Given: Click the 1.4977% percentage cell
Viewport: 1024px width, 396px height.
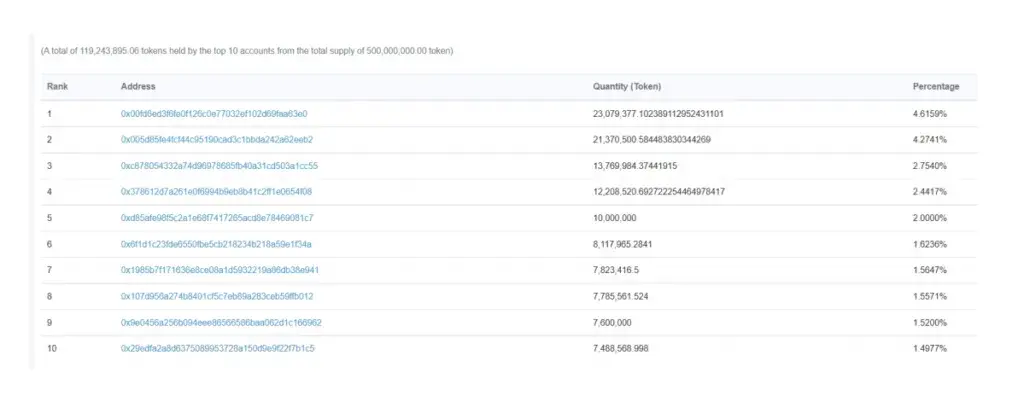Looking at the screenshot, I should 930,349.
